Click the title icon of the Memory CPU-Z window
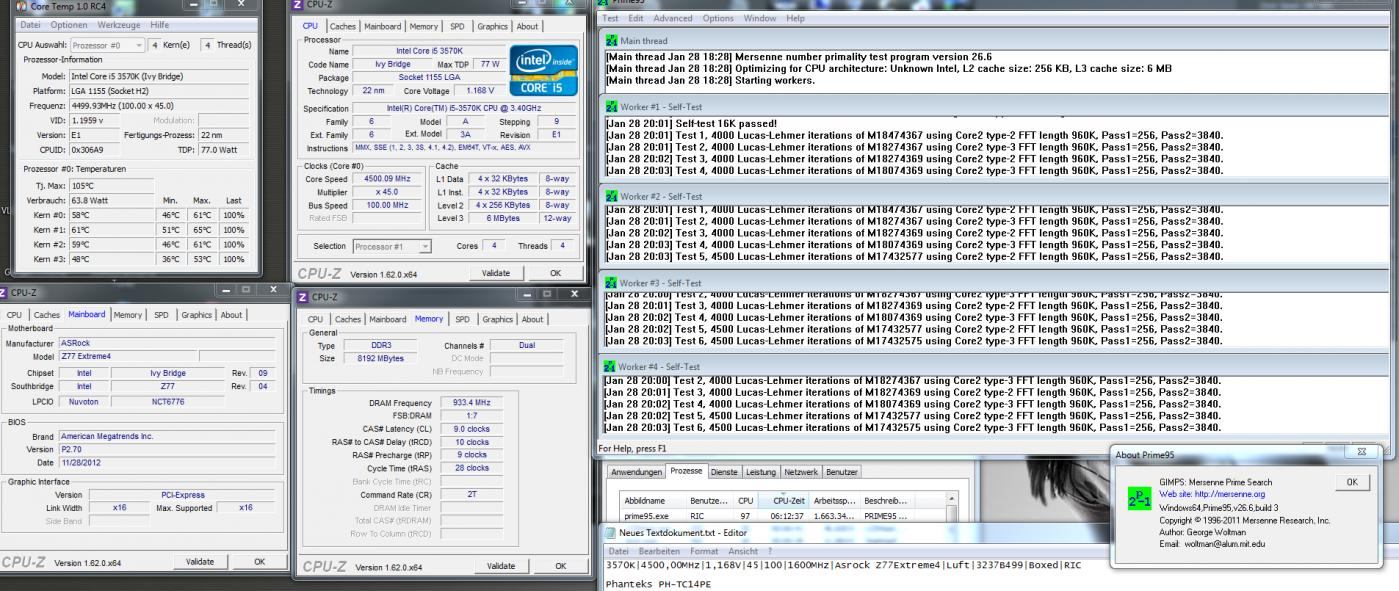Viewport: 1399px width, 591px height. point(300,296)
